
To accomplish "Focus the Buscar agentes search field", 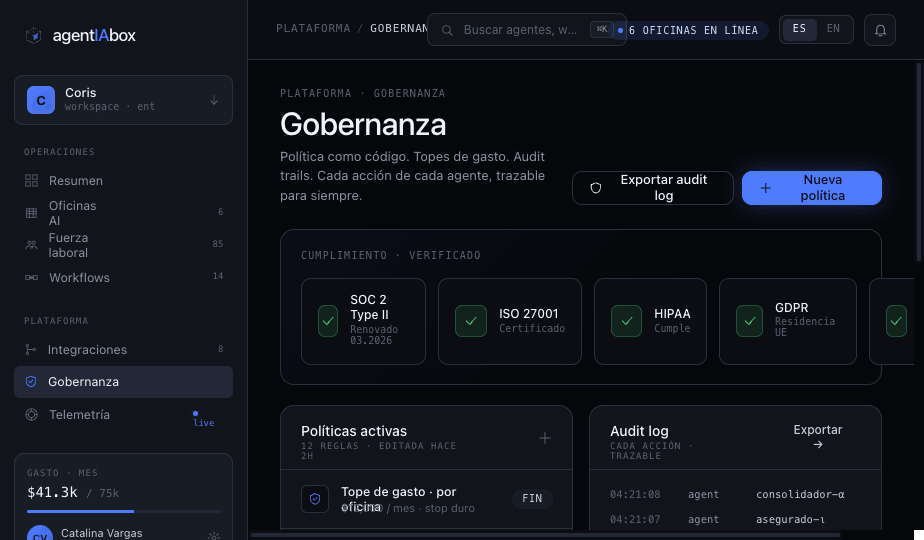I will 526,29.
